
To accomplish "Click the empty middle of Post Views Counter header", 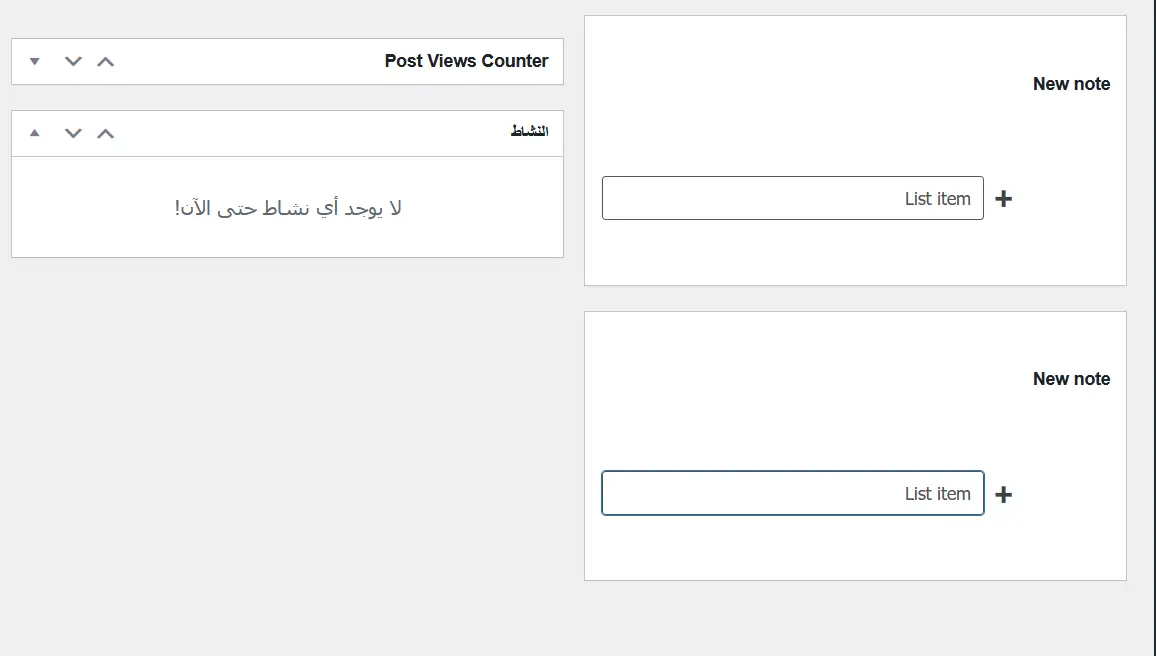I will [250, 61].
